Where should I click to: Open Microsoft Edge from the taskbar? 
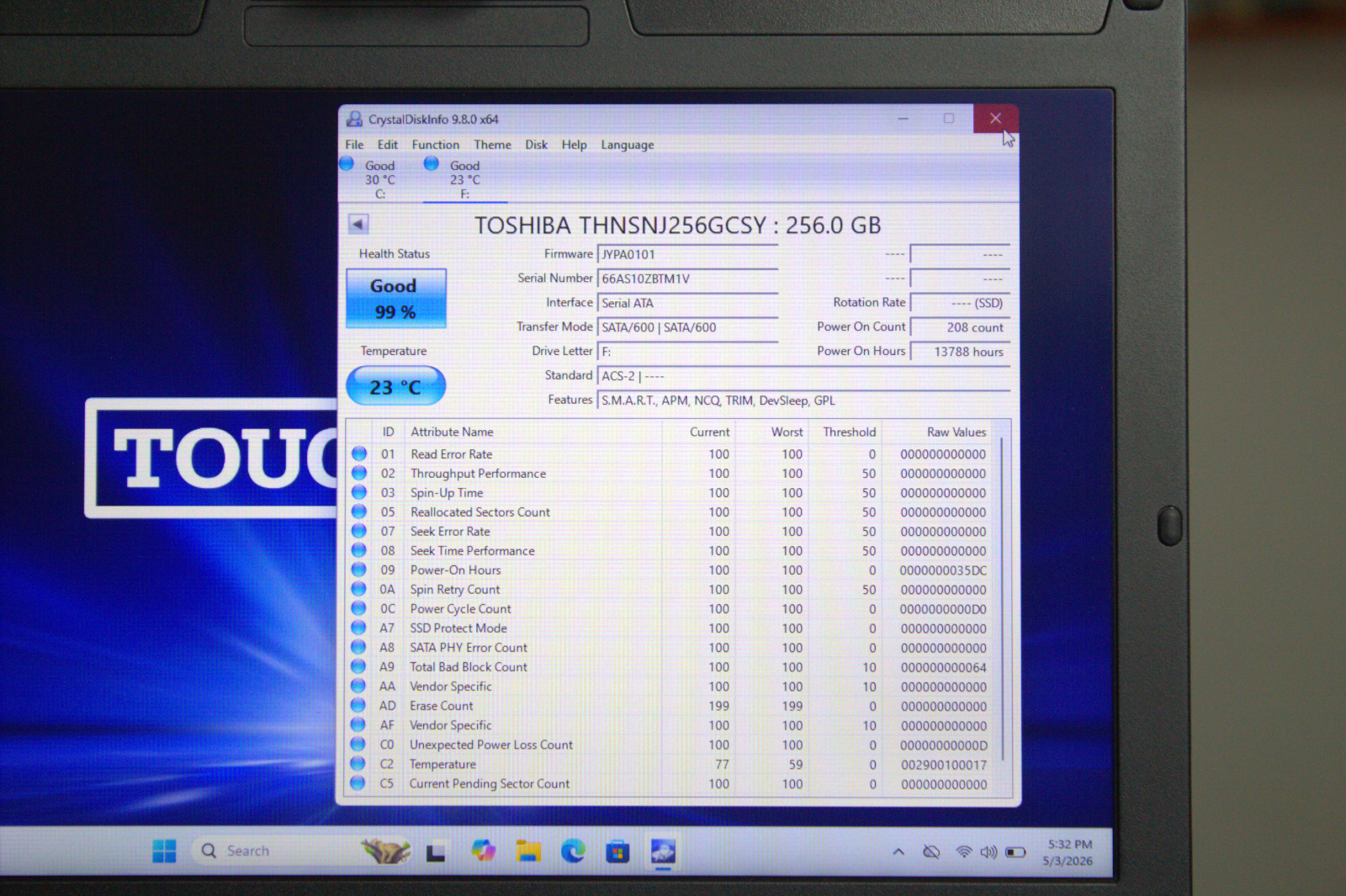click(574, 851)
